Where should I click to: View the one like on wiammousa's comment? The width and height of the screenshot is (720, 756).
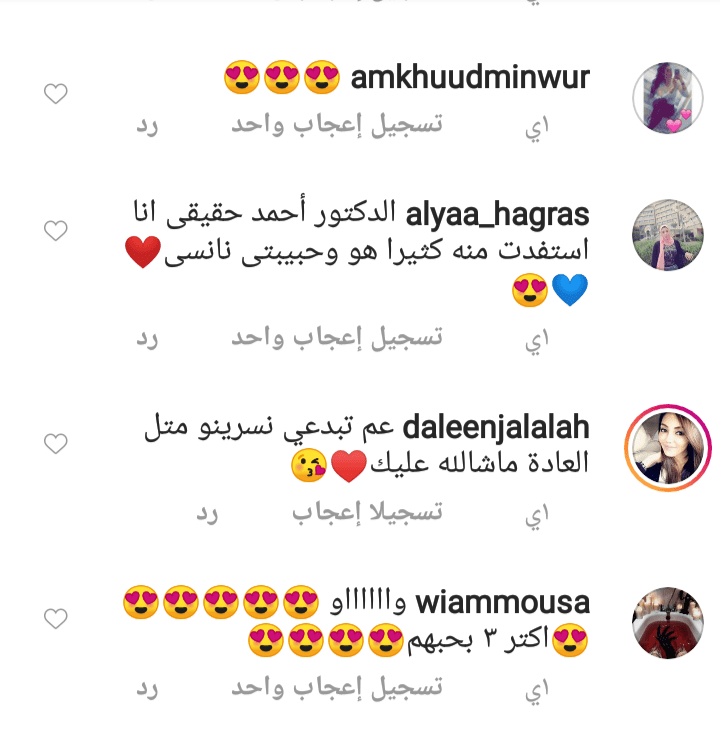tap(337, 688)
